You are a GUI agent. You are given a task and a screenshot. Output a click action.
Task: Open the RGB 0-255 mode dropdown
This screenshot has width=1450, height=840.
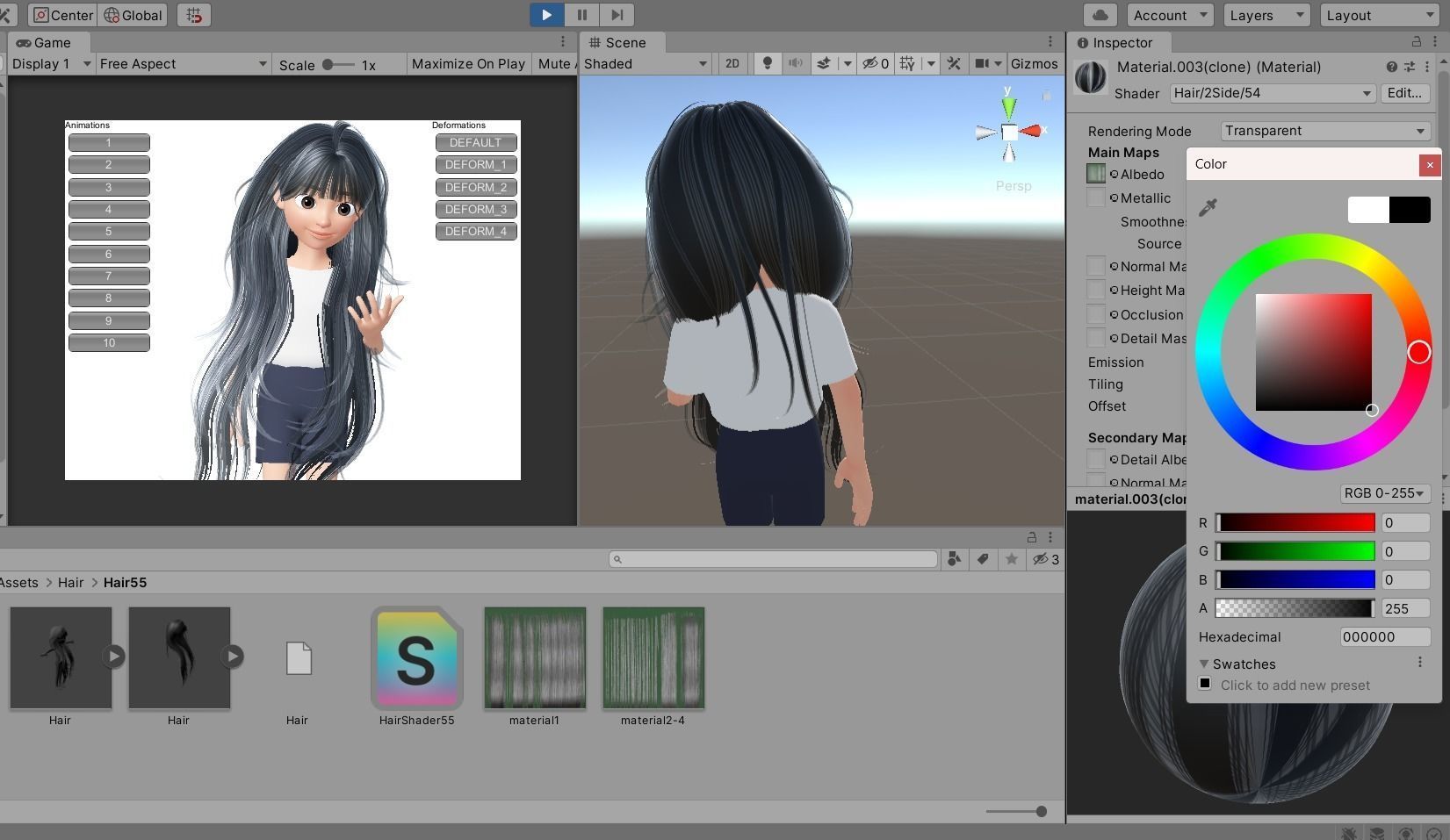[x=1384, y=493]
